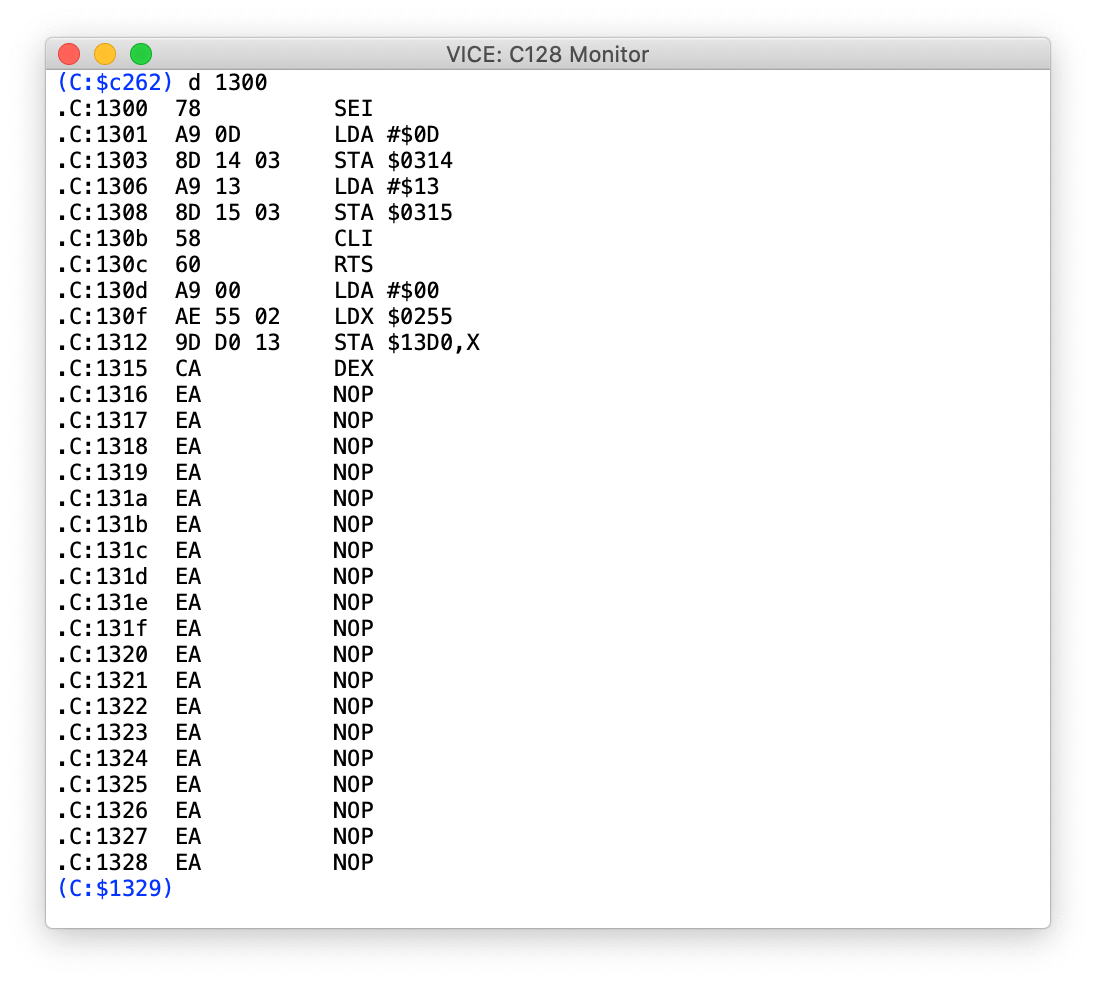1096x982 pixels.
Task: Click the STA $13D0,X instruction
Action: click(x=407, y=342)
